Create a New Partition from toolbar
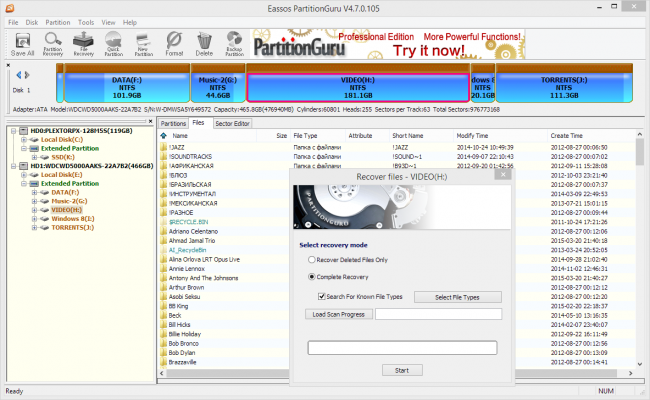This screenshot has height=400, width=650. tap(143, 44)
